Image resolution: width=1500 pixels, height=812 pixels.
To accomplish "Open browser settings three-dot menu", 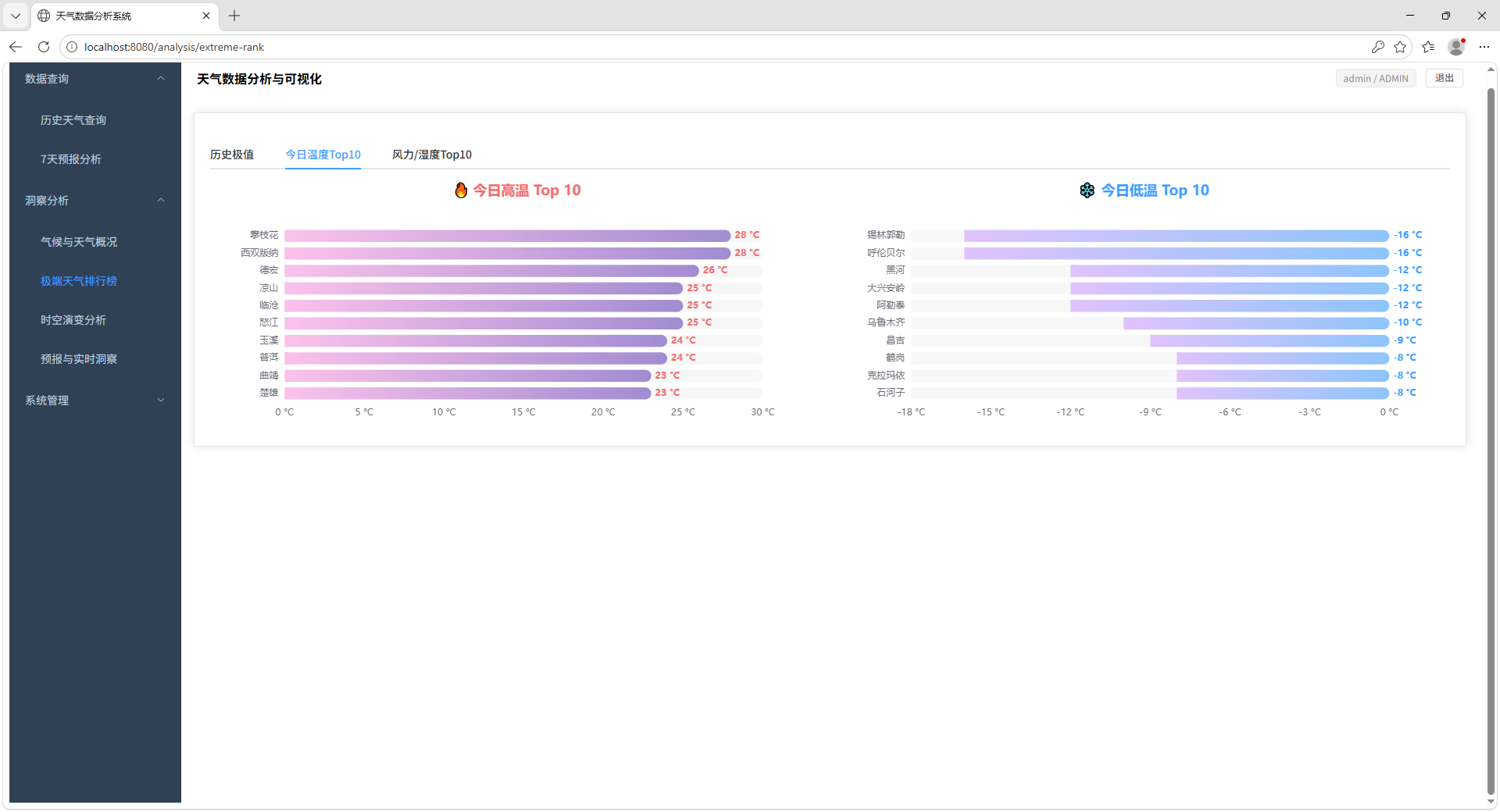I will click(1484, 47).
